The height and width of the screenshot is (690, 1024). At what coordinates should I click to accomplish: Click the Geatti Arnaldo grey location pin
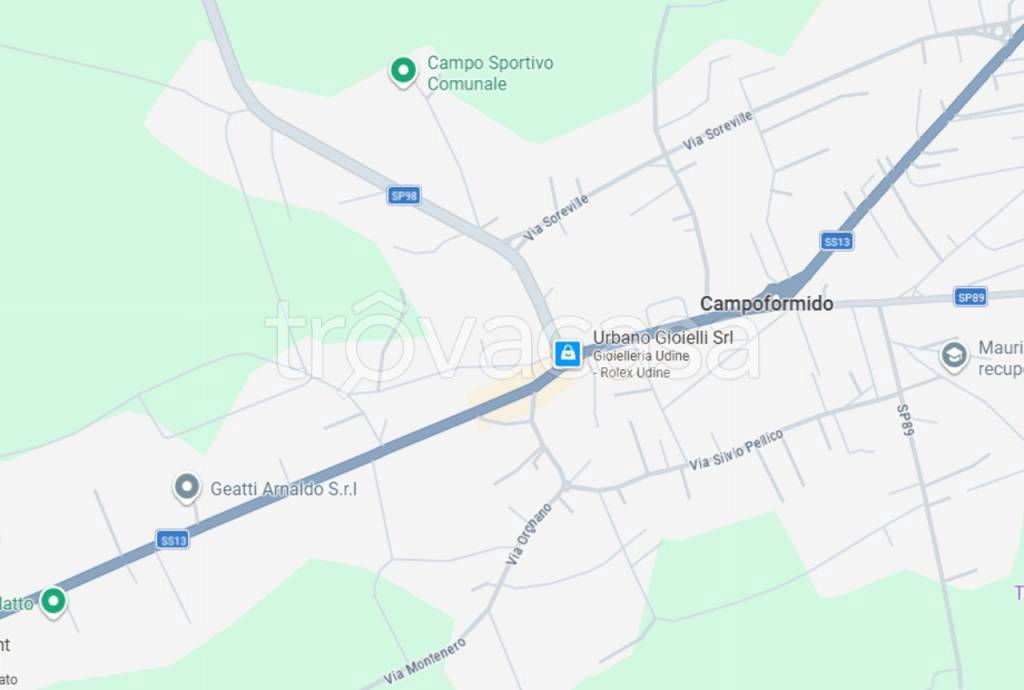[187, 488]
